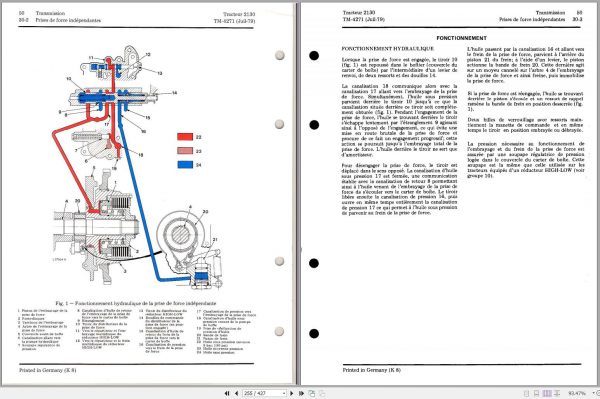Open the page number dropdown arrow
The image size is (600, 399).
coord(284,393)
